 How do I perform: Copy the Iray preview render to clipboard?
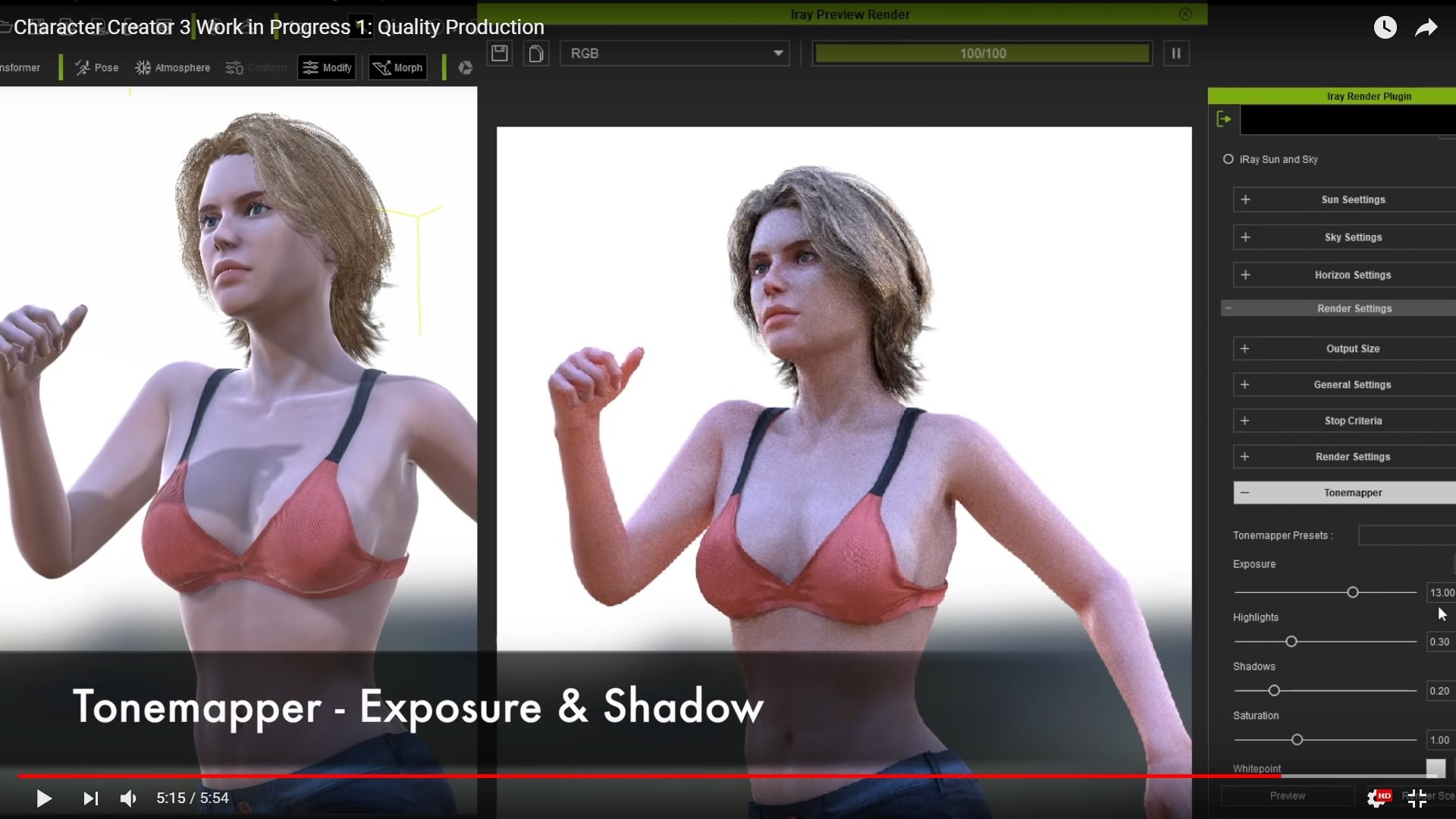pyautogui.click(x=536, y=53)
